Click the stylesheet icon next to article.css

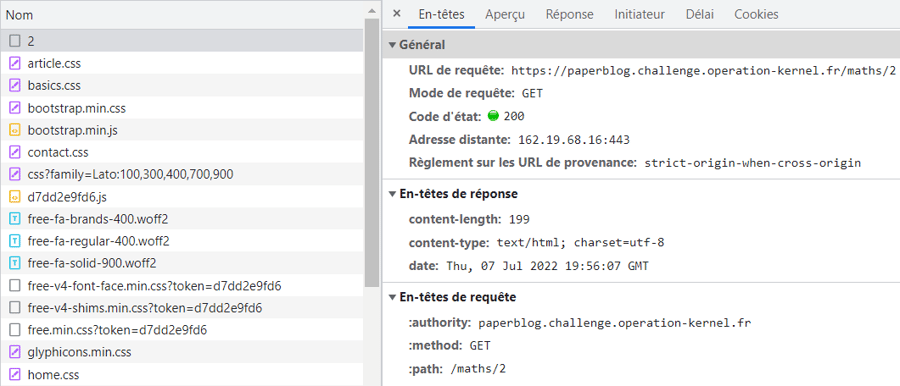click(15, 63)
